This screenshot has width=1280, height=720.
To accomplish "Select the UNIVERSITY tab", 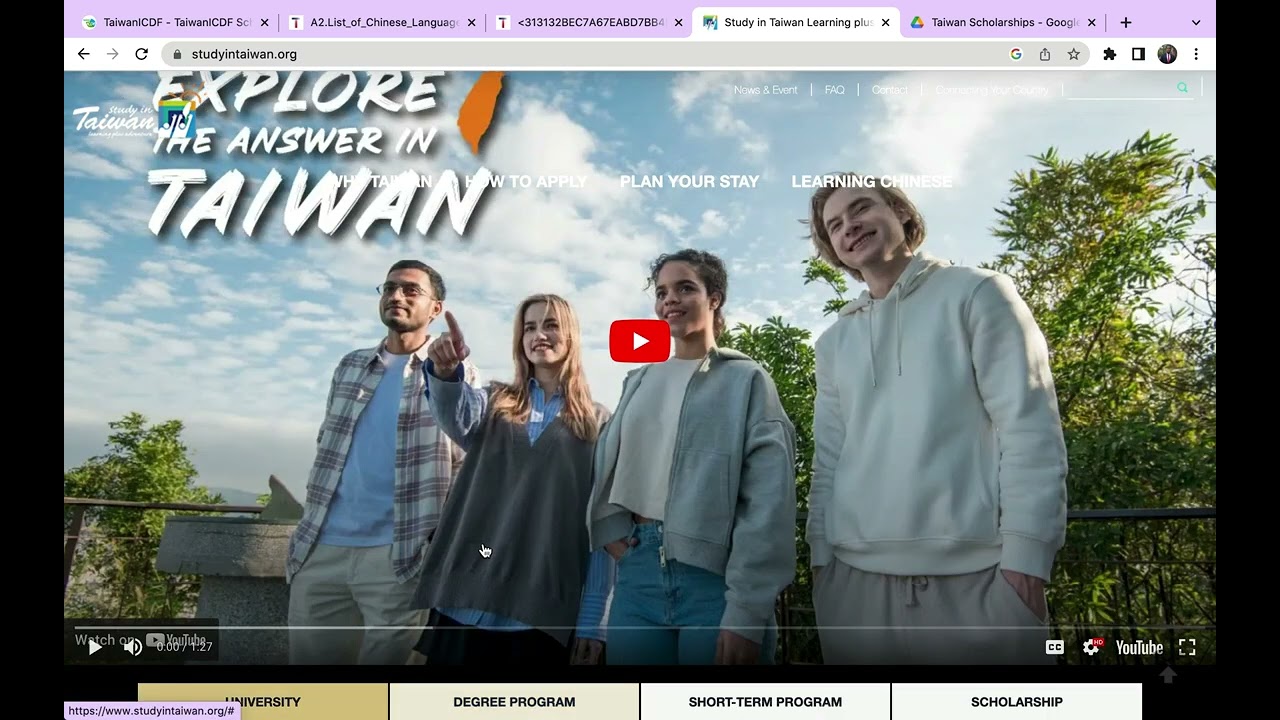I will click(263, 702).
